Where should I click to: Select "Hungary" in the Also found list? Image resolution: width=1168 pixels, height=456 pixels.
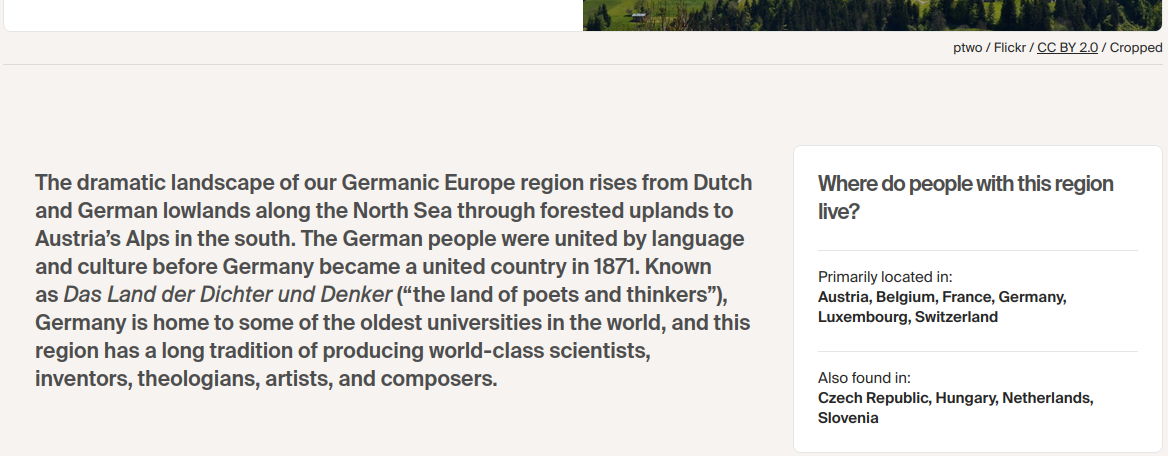(967, 398)
